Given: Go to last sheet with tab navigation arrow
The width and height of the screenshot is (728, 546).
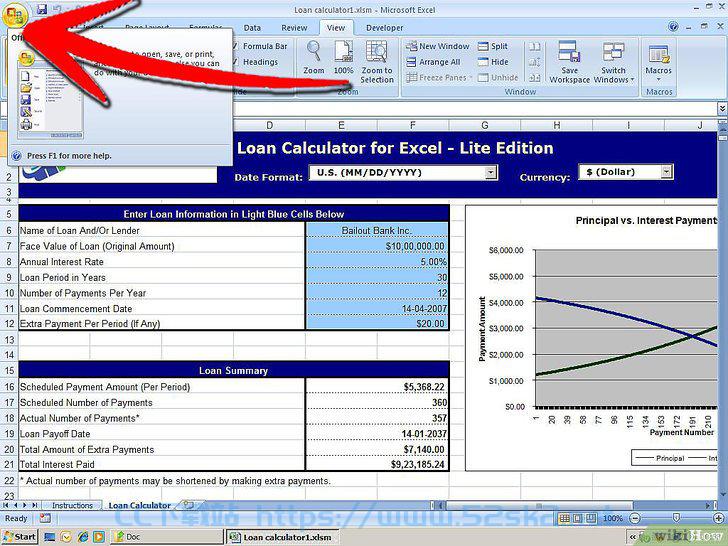Looking at the screenshot, I should click(34, 505).
